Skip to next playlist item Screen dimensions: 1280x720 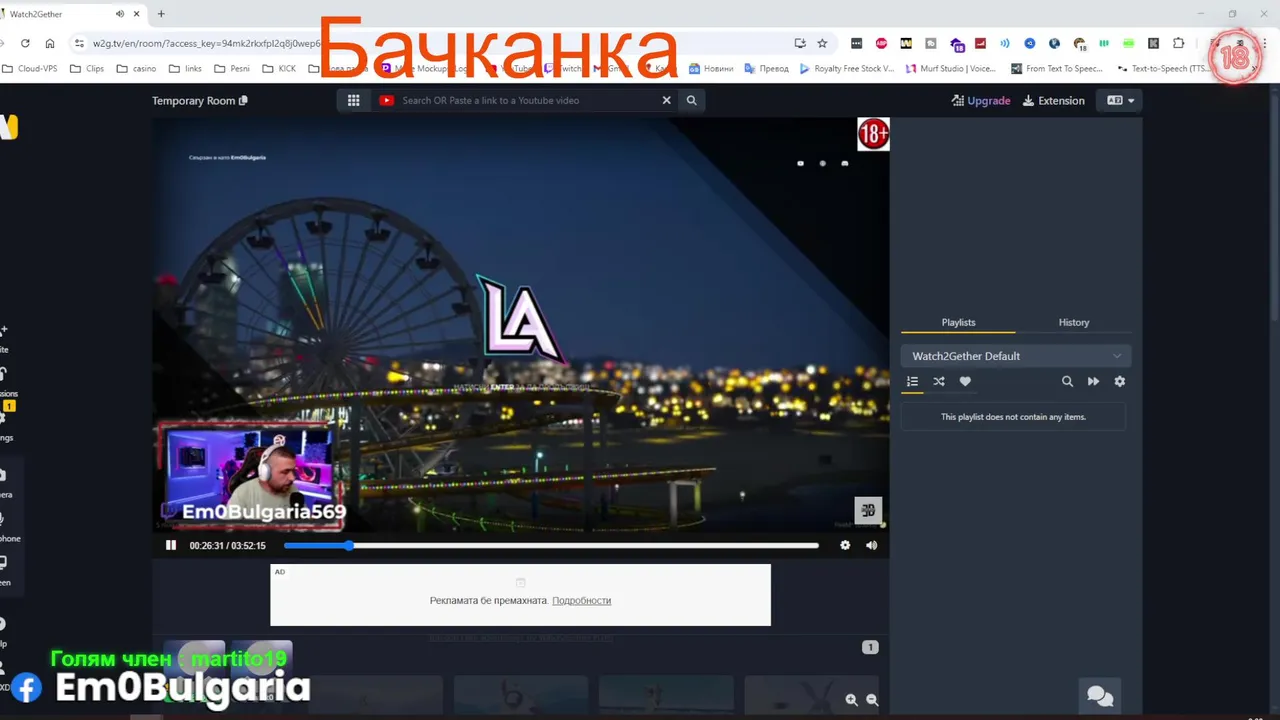tap(1093, 381)
